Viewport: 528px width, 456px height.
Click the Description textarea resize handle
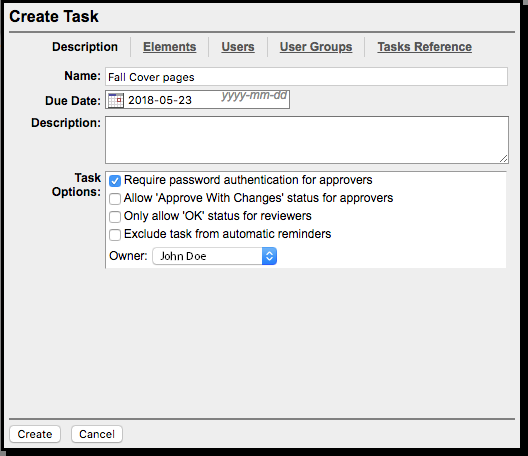coord(504,159)
